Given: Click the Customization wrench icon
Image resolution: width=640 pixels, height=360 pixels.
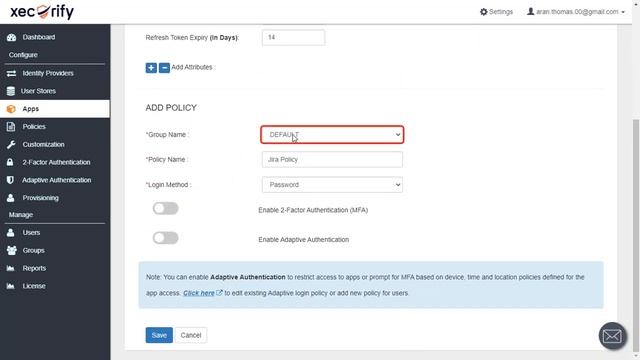Looking at the screenshot, I should coord(11,144).
